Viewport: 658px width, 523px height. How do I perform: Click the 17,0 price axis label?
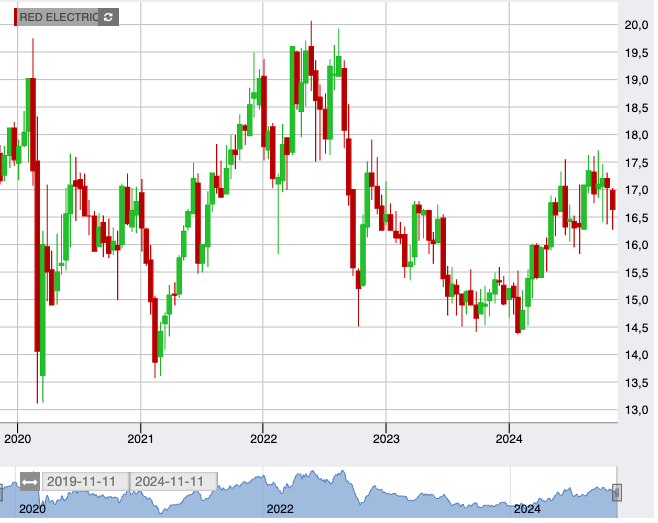pos(636,190)
